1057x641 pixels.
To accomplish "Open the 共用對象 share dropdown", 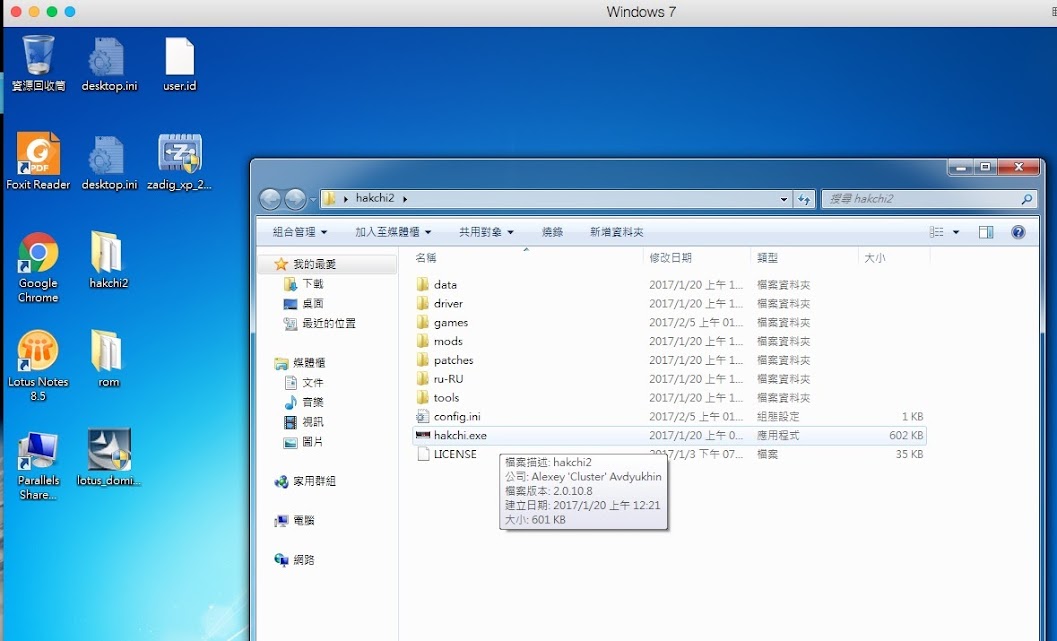I will [x=486, y=232].
